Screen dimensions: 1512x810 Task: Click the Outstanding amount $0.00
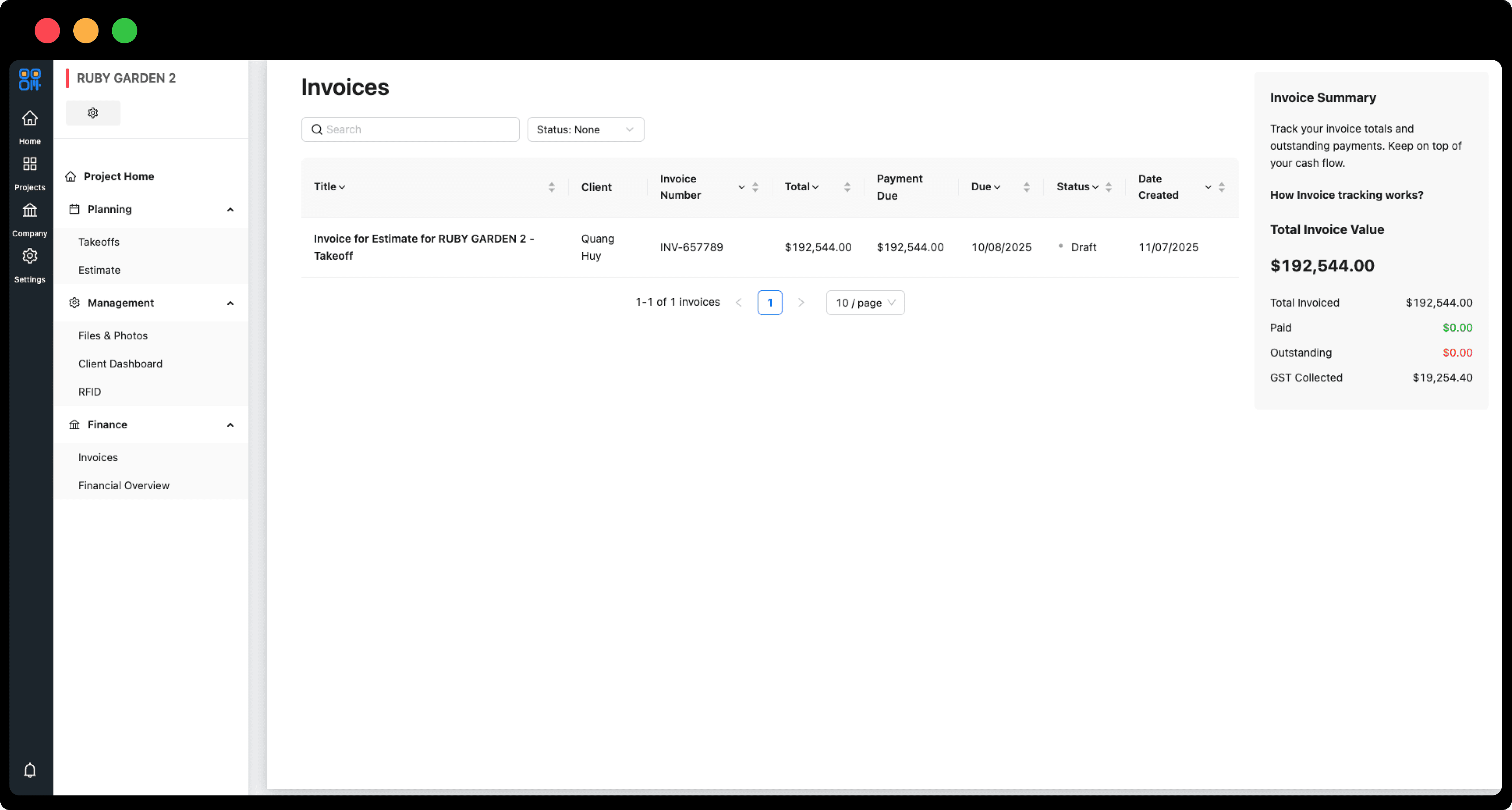coord(1457,353)
